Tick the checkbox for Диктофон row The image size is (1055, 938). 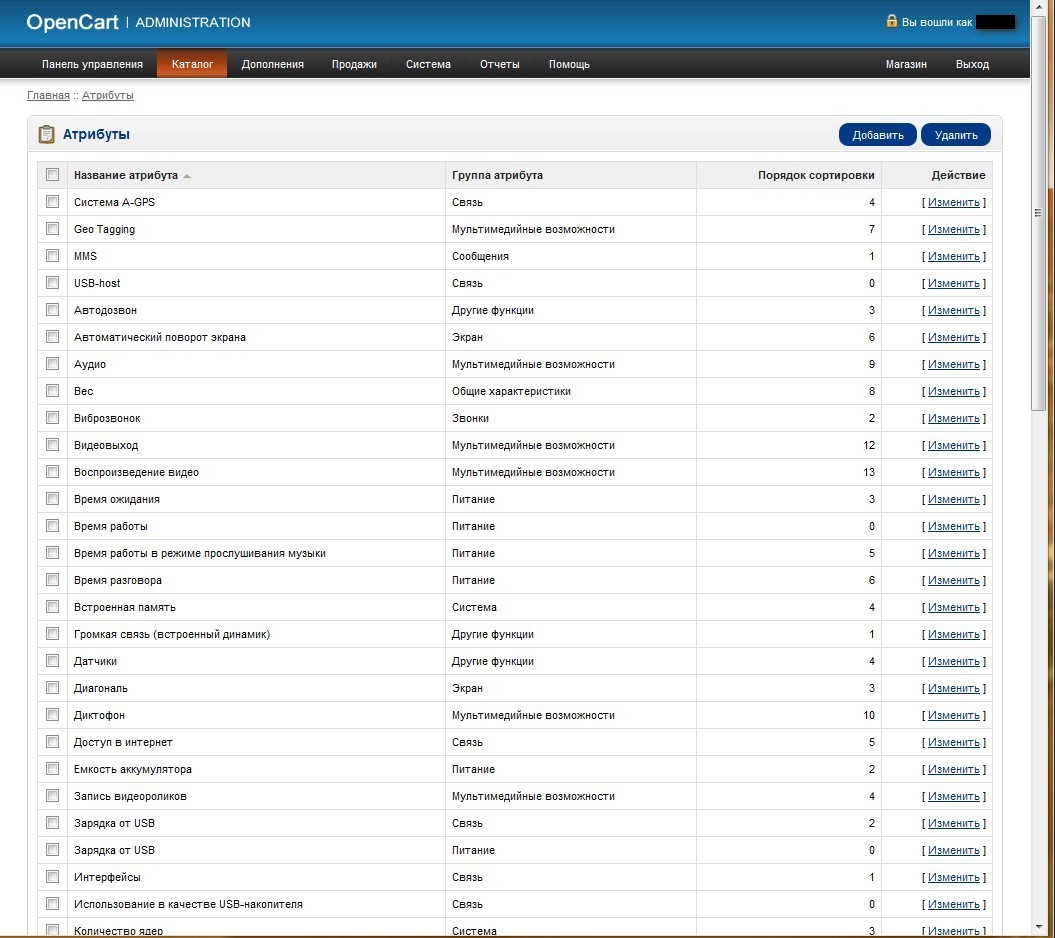click(x=52, y=714)
